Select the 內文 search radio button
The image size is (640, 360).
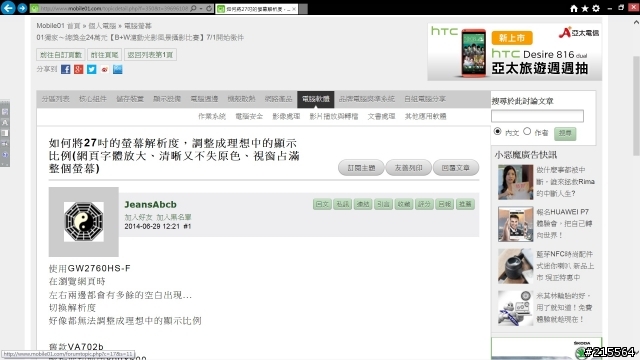(x=497, y=131)
